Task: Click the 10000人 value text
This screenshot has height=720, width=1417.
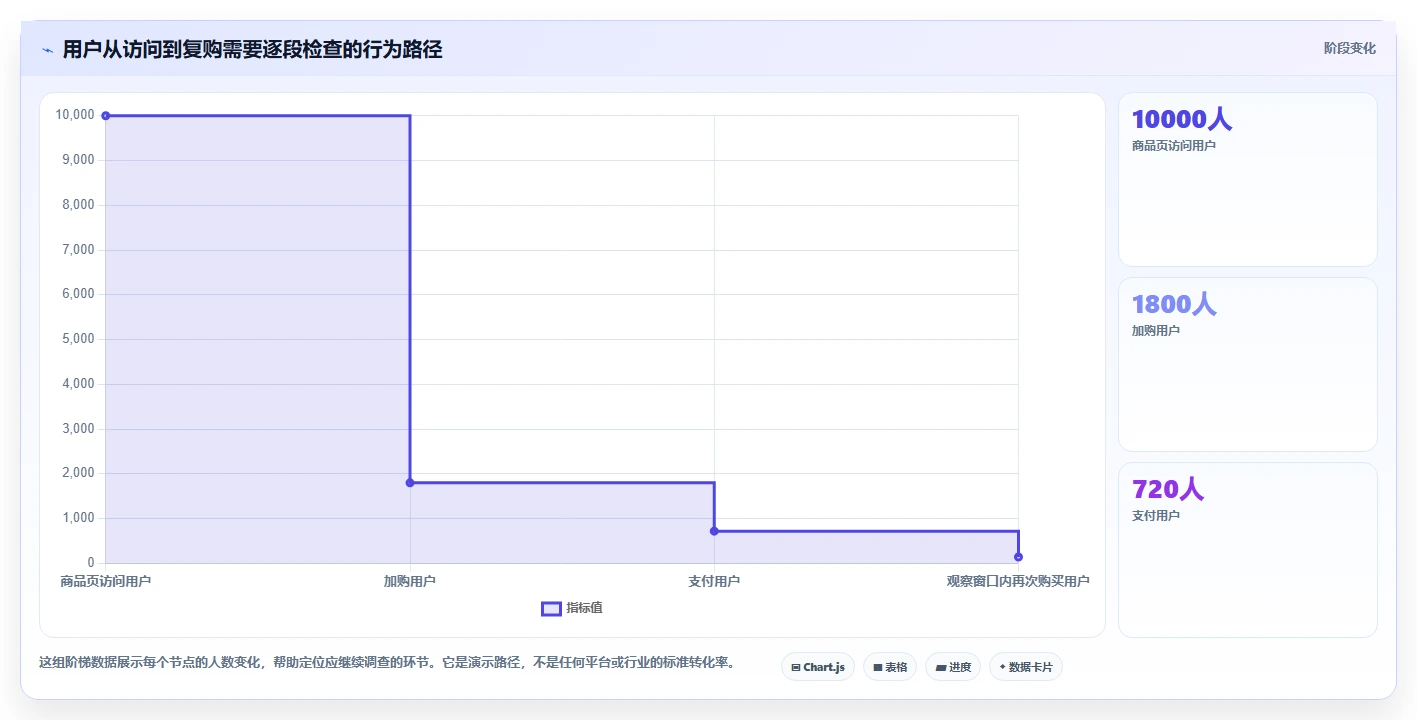Action: [1182, 119]
